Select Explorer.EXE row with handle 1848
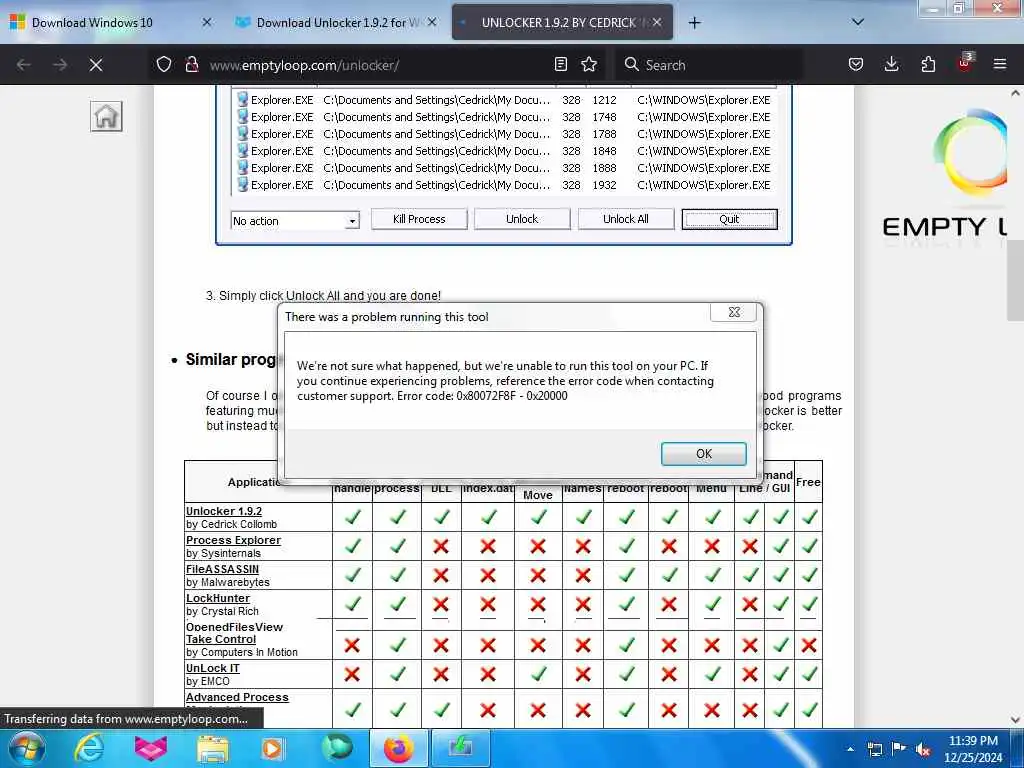Screen dimensions: 1024x768 click(504, 151)
